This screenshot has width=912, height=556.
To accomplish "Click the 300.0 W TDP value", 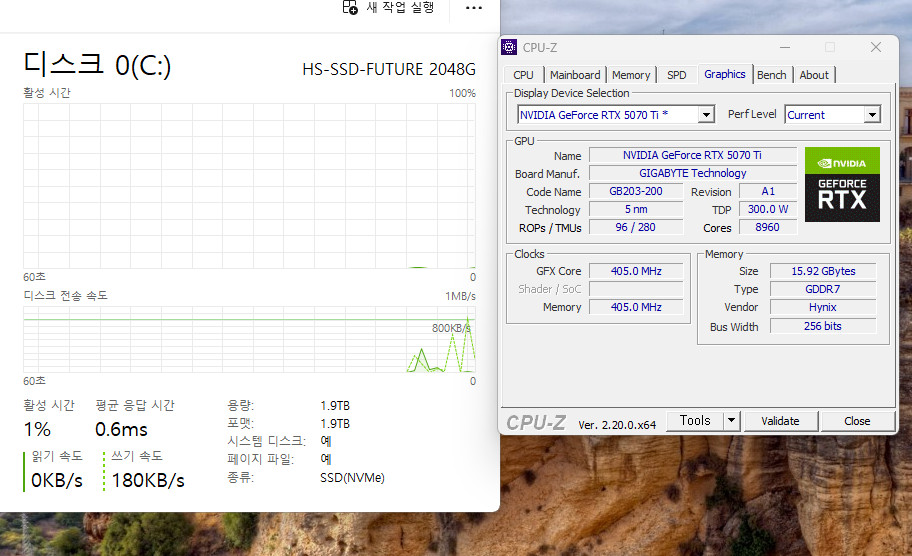I will click(x=768, y=209).
